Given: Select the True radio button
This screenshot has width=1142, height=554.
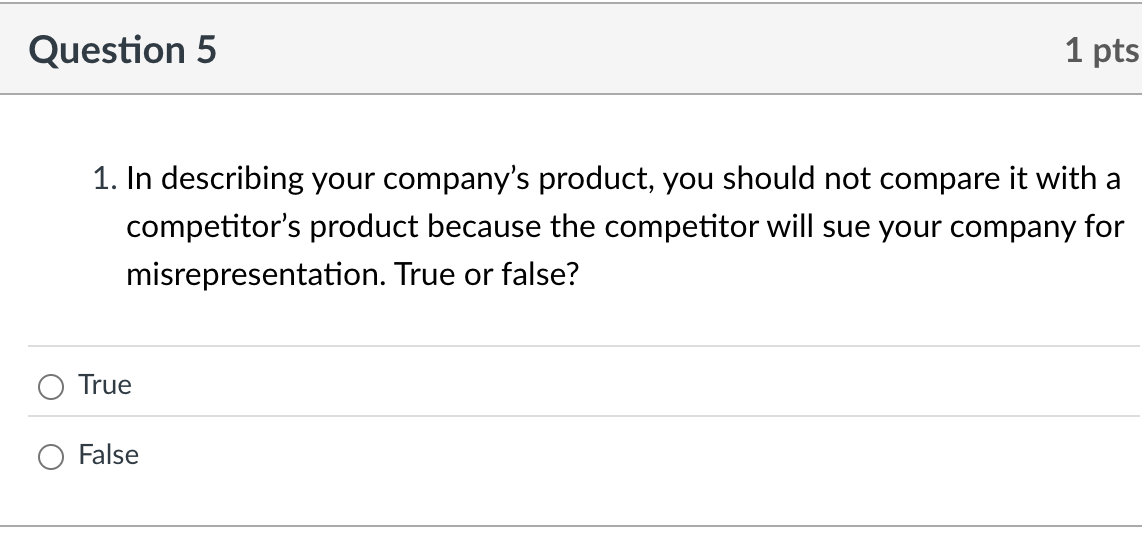Looking at the screenshot, I should click(x=50, y=386).
